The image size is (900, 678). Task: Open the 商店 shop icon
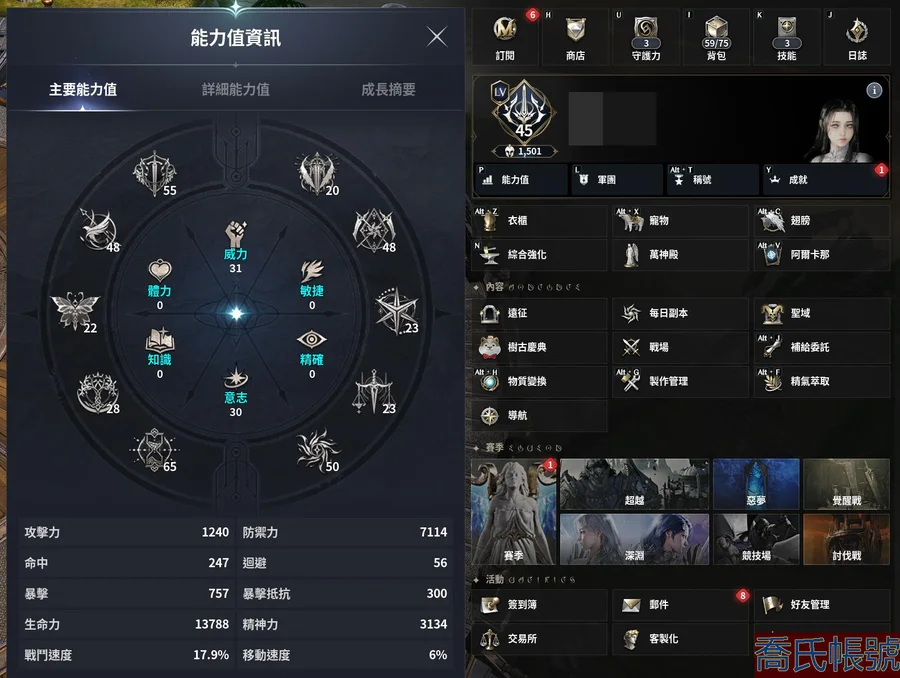click(x=575, y=37)
